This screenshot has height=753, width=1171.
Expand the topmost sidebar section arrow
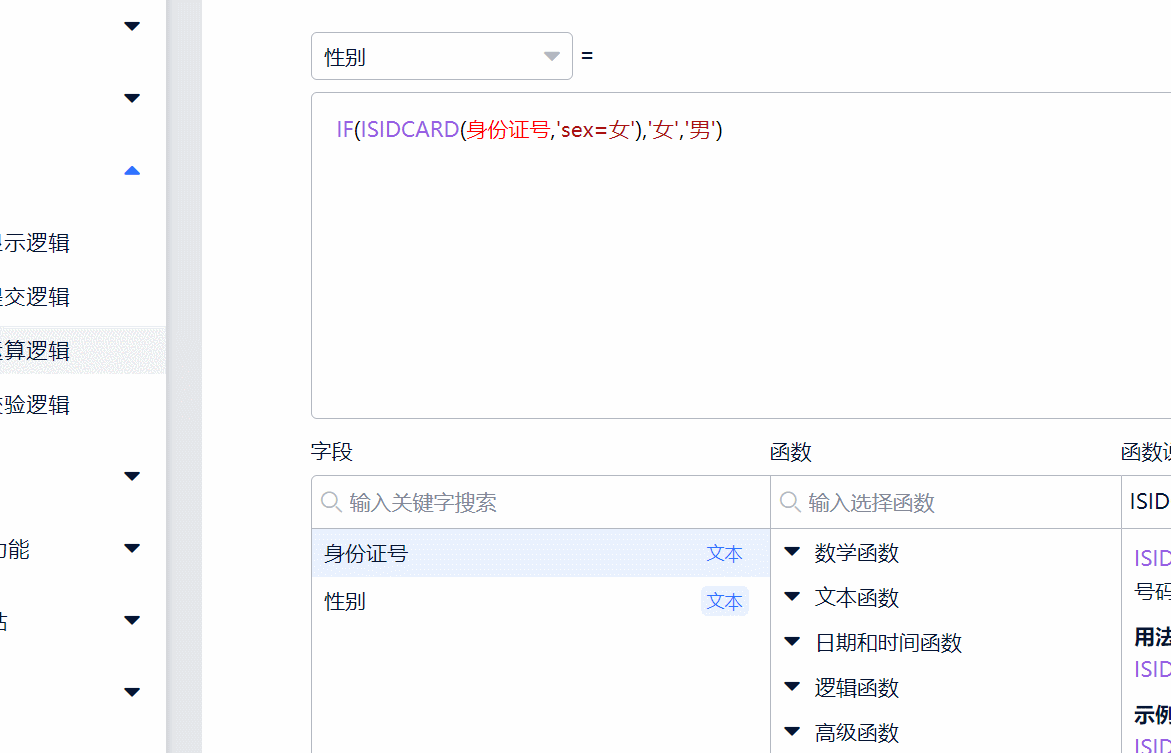(x=132, y=26)
